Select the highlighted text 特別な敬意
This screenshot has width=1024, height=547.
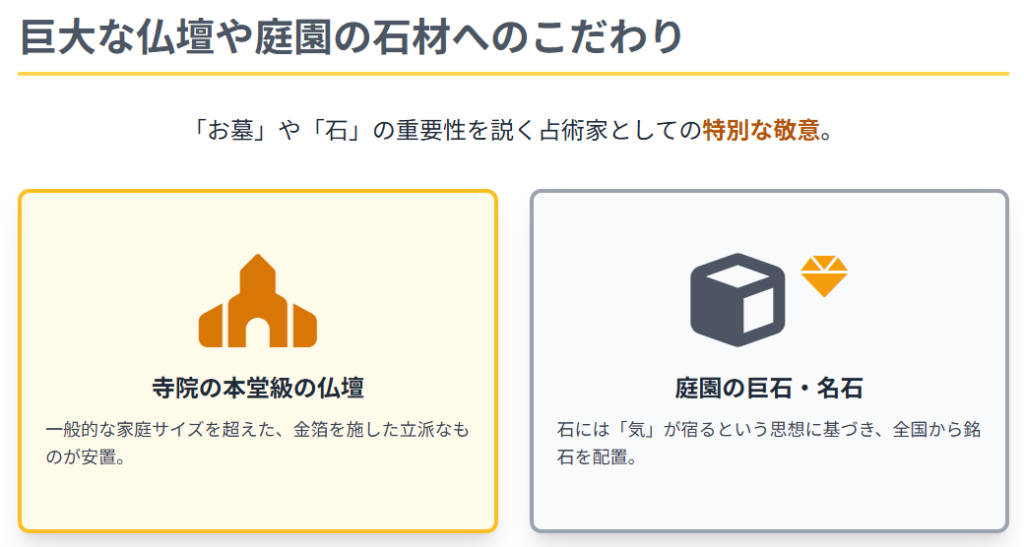[761, 130]
